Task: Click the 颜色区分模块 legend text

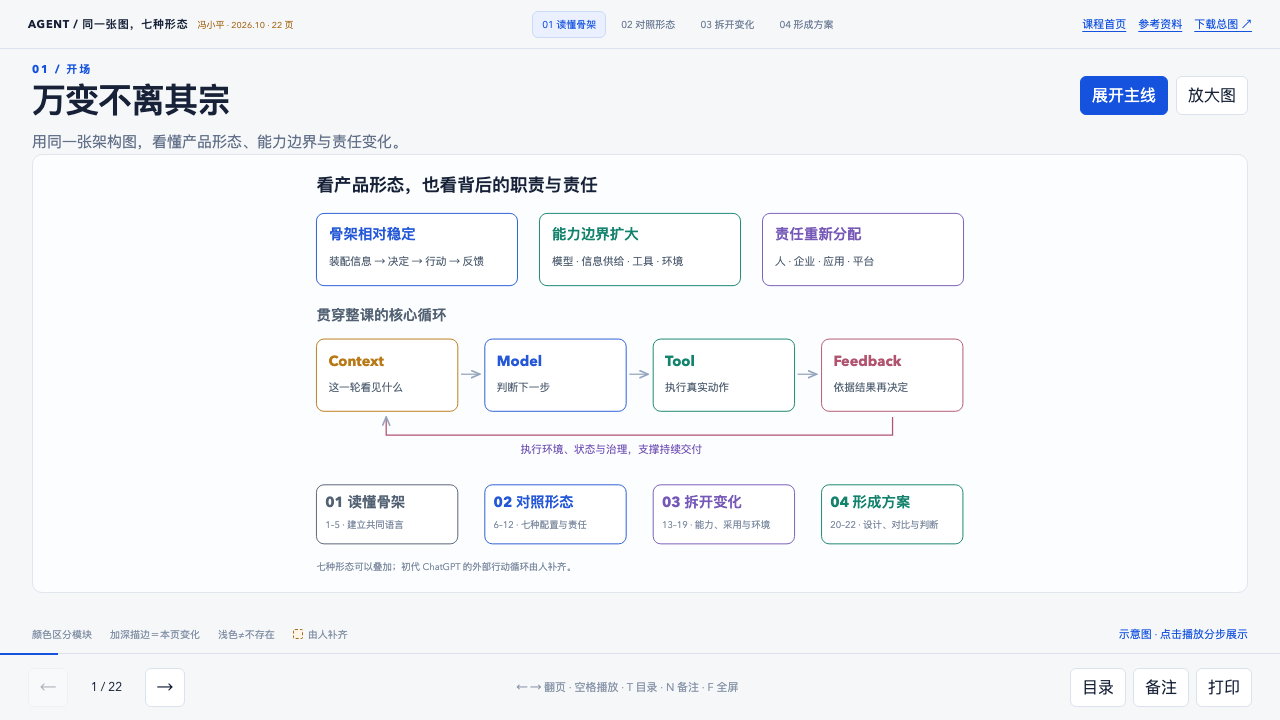Action: 62,634
